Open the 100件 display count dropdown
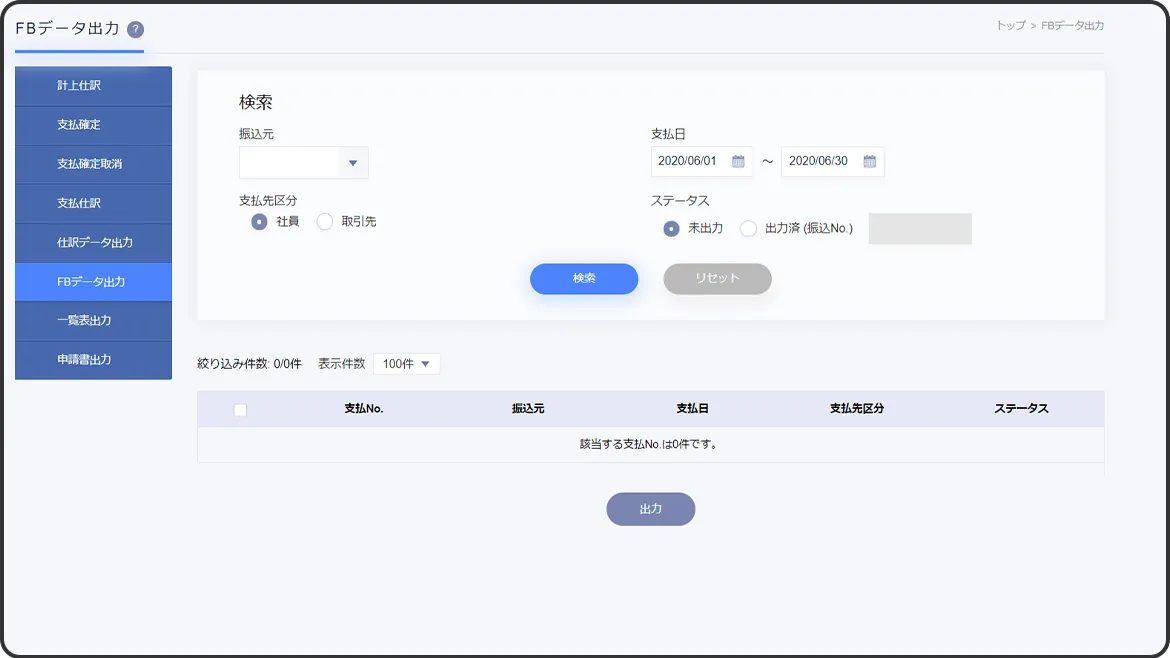Viewport: 1170px width, 658px height. click(406, 364)
